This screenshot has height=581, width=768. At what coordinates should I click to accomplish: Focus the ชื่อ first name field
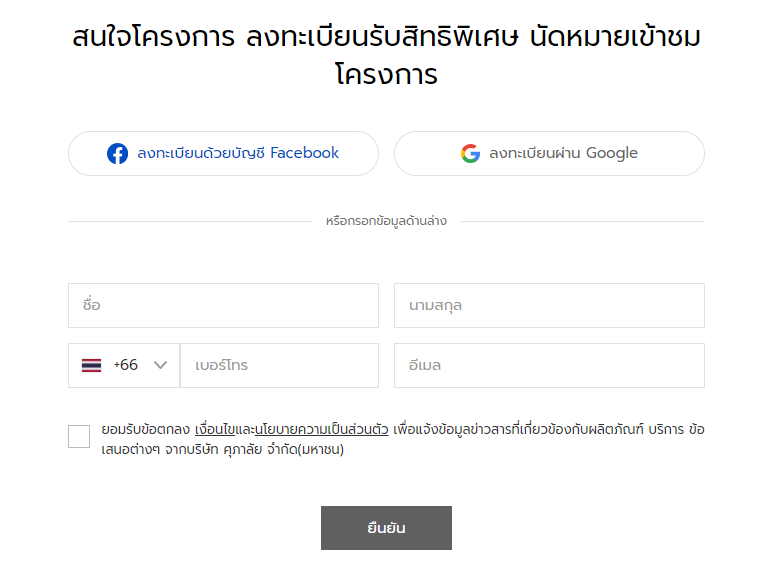[x=223, y=305]
